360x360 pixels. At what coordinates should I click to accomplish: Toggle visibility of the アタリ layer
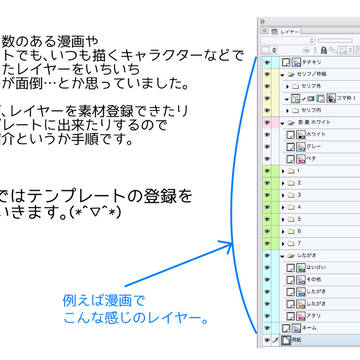click(267, 315)
